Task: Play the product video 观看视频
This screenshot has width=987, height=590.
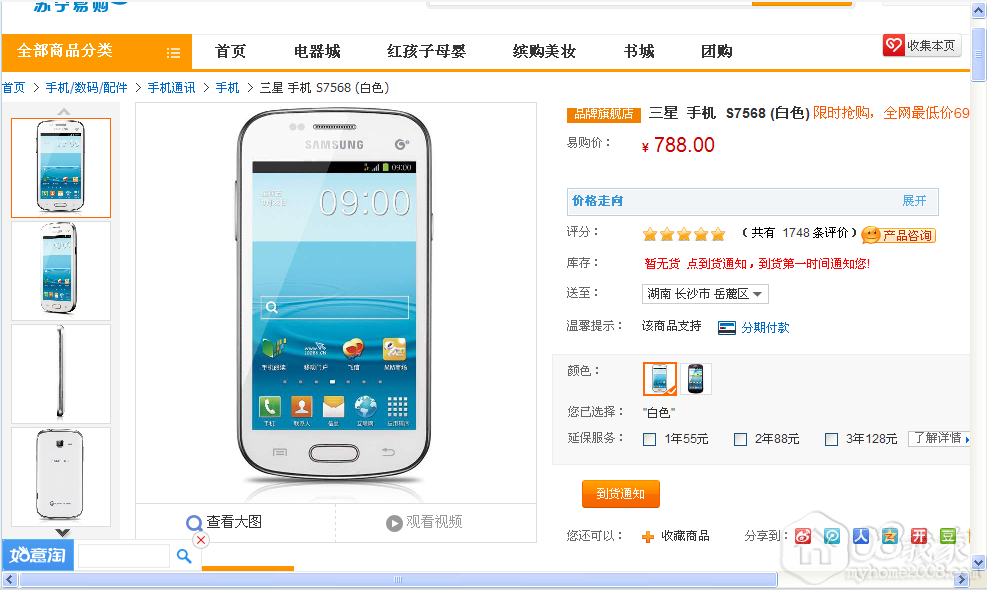Action: (x=424, y=522)
